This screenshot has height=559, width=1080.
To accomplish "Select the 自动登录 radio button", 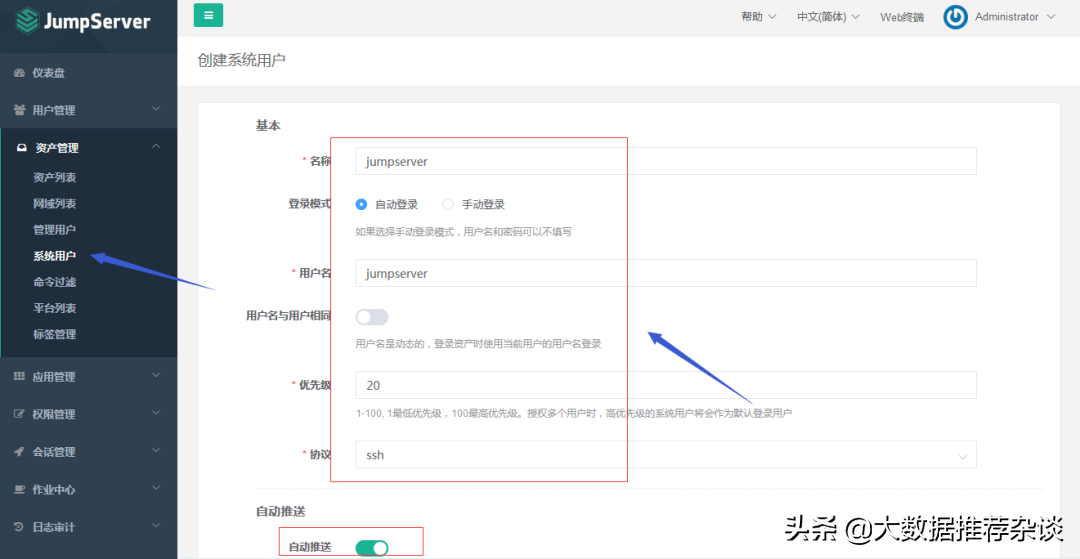I will (x=361, y=204).
